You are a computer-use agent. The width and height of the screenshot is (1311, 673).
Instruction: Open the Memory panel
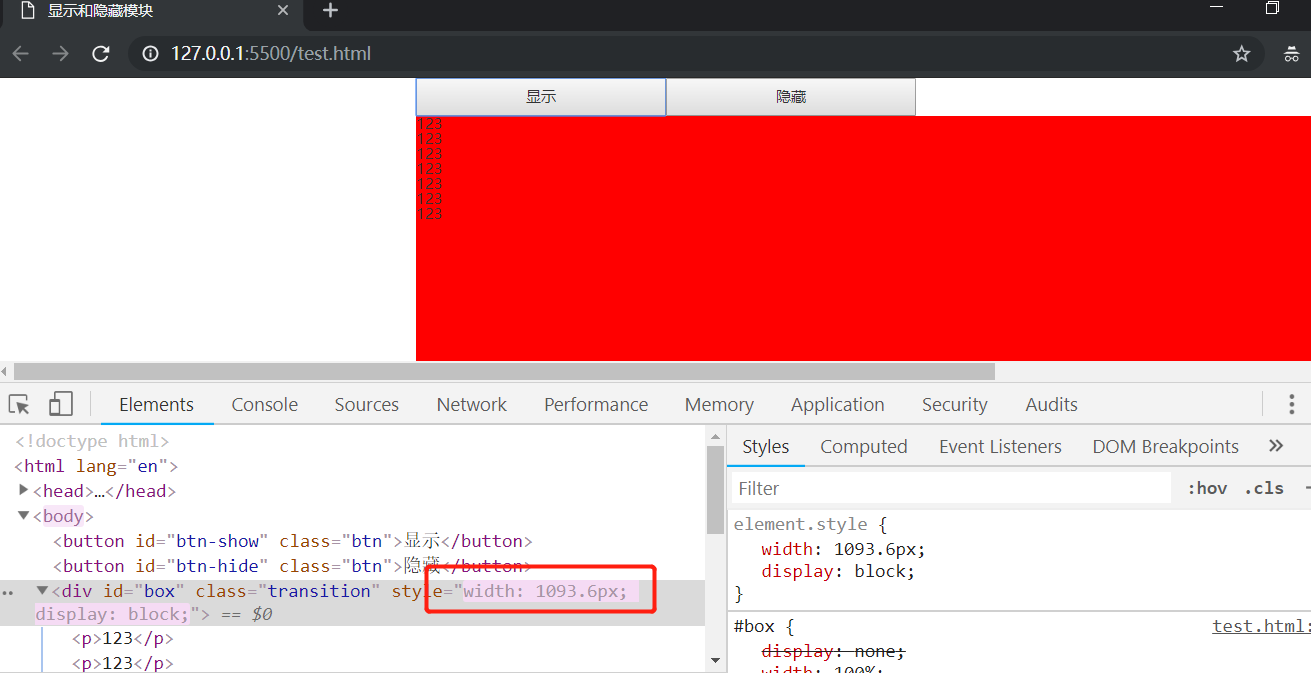pyautogui.click(x=719, y=405)
